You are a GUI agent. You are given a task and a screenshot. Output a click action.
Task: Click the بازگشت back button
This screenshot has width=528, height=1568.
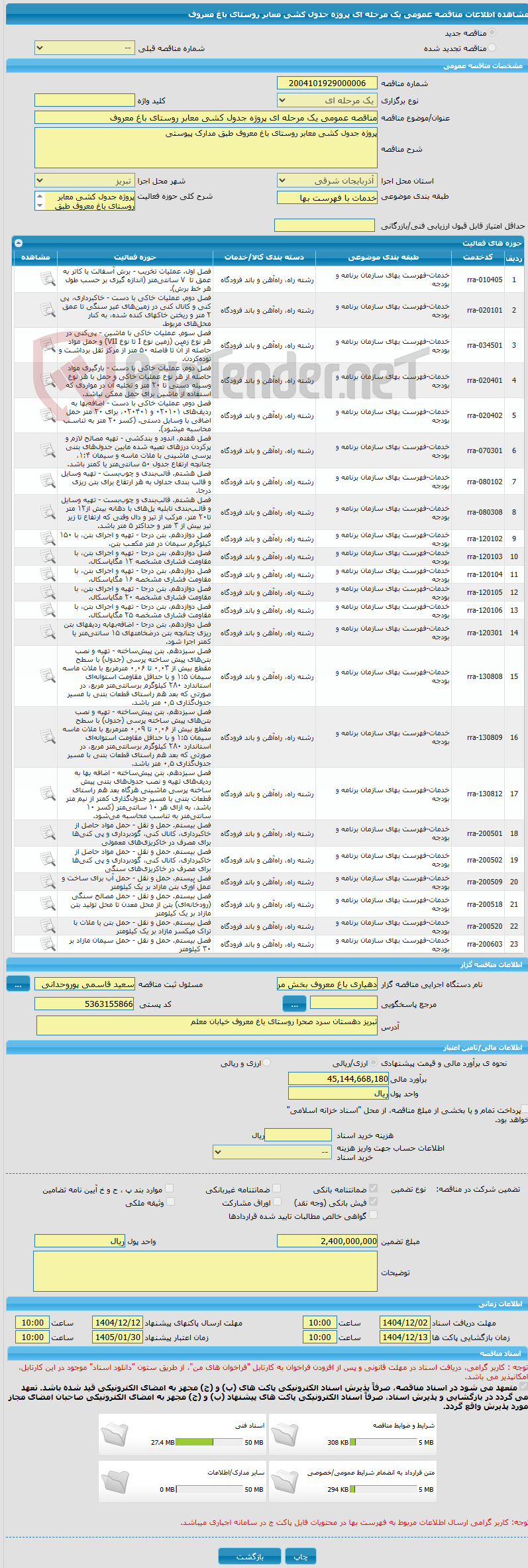250,1555
